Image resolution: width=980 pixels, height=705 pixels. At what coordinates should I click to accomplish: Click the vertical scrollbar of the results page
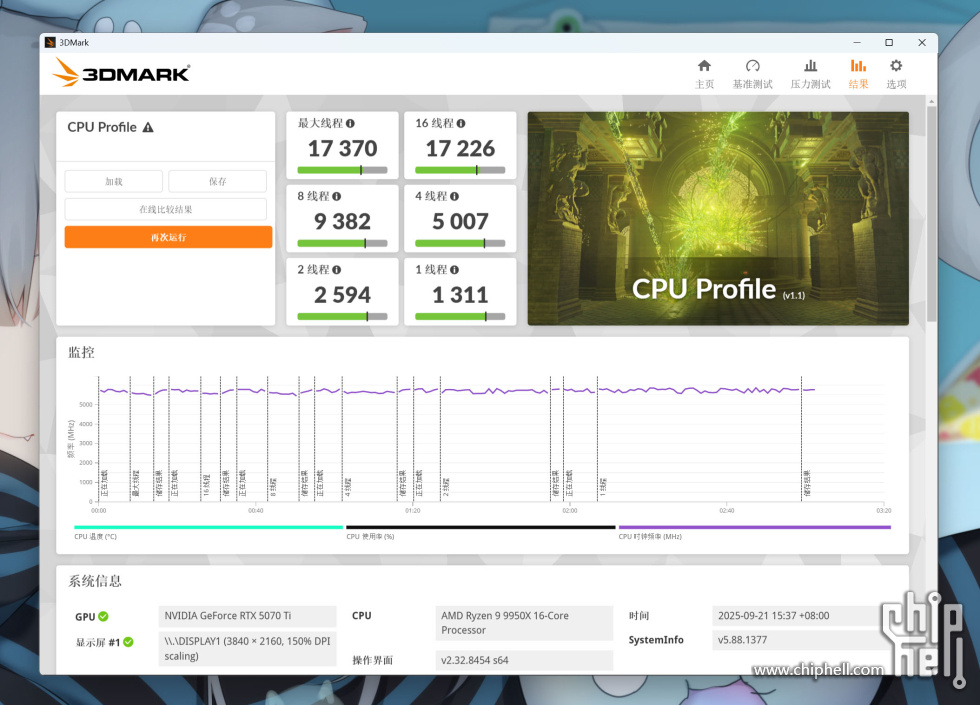point(931,212)
